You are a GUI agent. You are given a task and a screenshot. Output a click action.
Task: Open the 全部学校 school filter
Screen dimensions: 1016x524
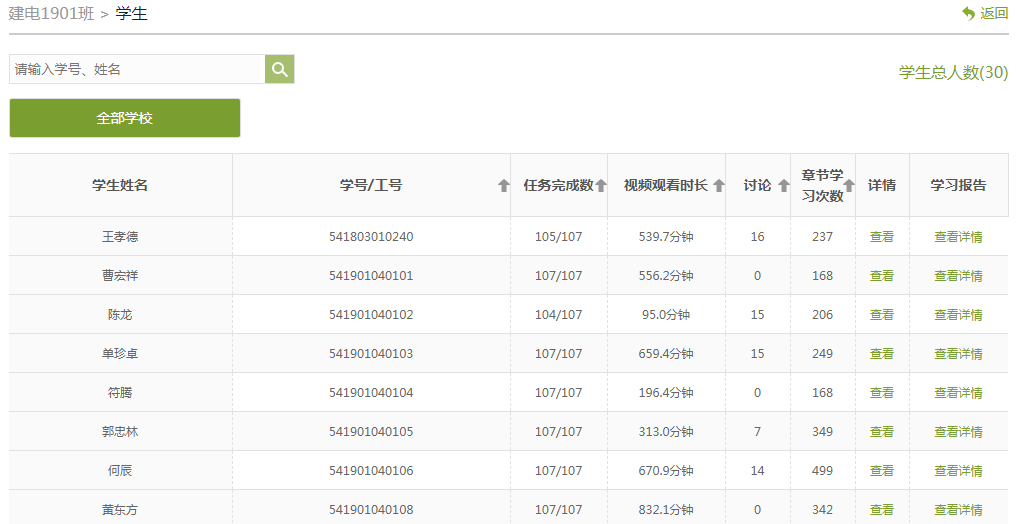point(125,118)
